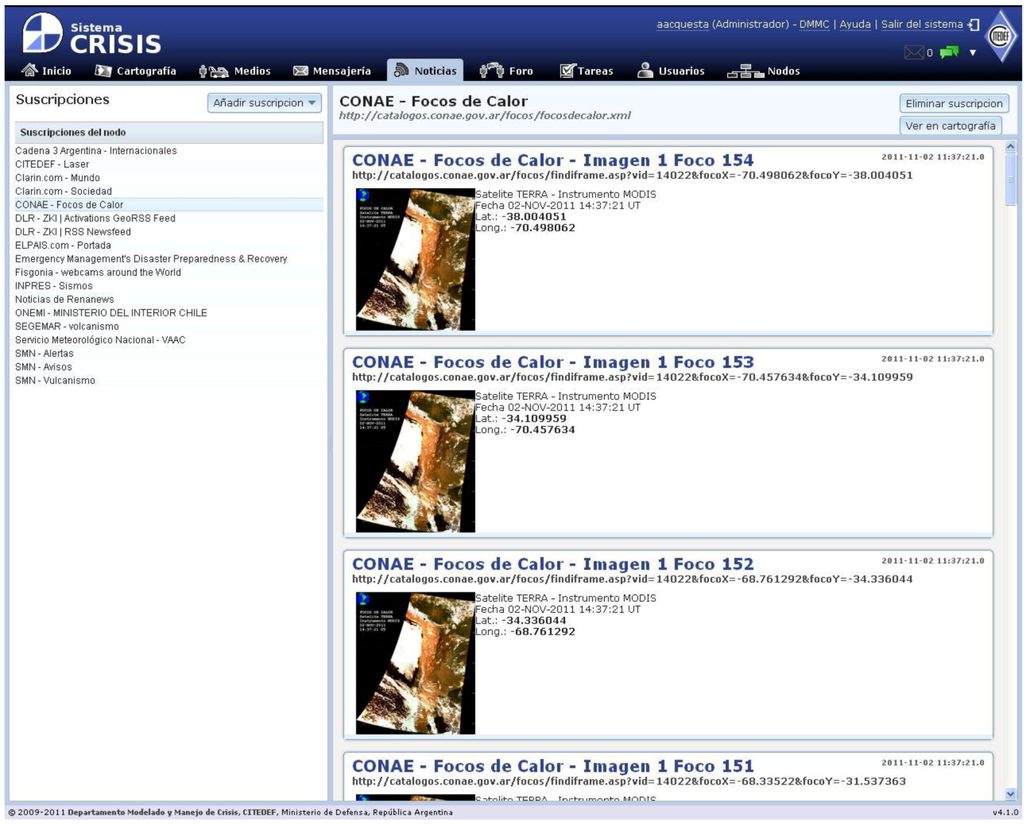Image resolution: width=1024 pixels, height=824 pixels.
Task: Open the Foco 151 headline link
Action: (x=552, y=766)
